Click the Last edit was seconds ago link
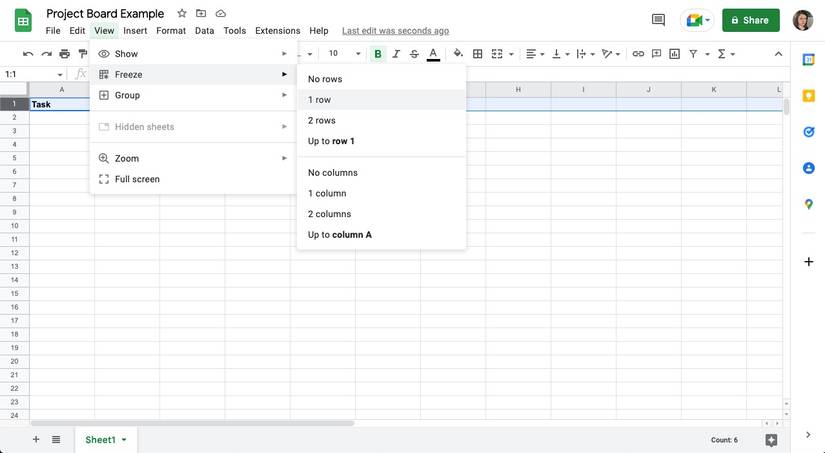Screen dimensions: 825x453 click(396, 31)
